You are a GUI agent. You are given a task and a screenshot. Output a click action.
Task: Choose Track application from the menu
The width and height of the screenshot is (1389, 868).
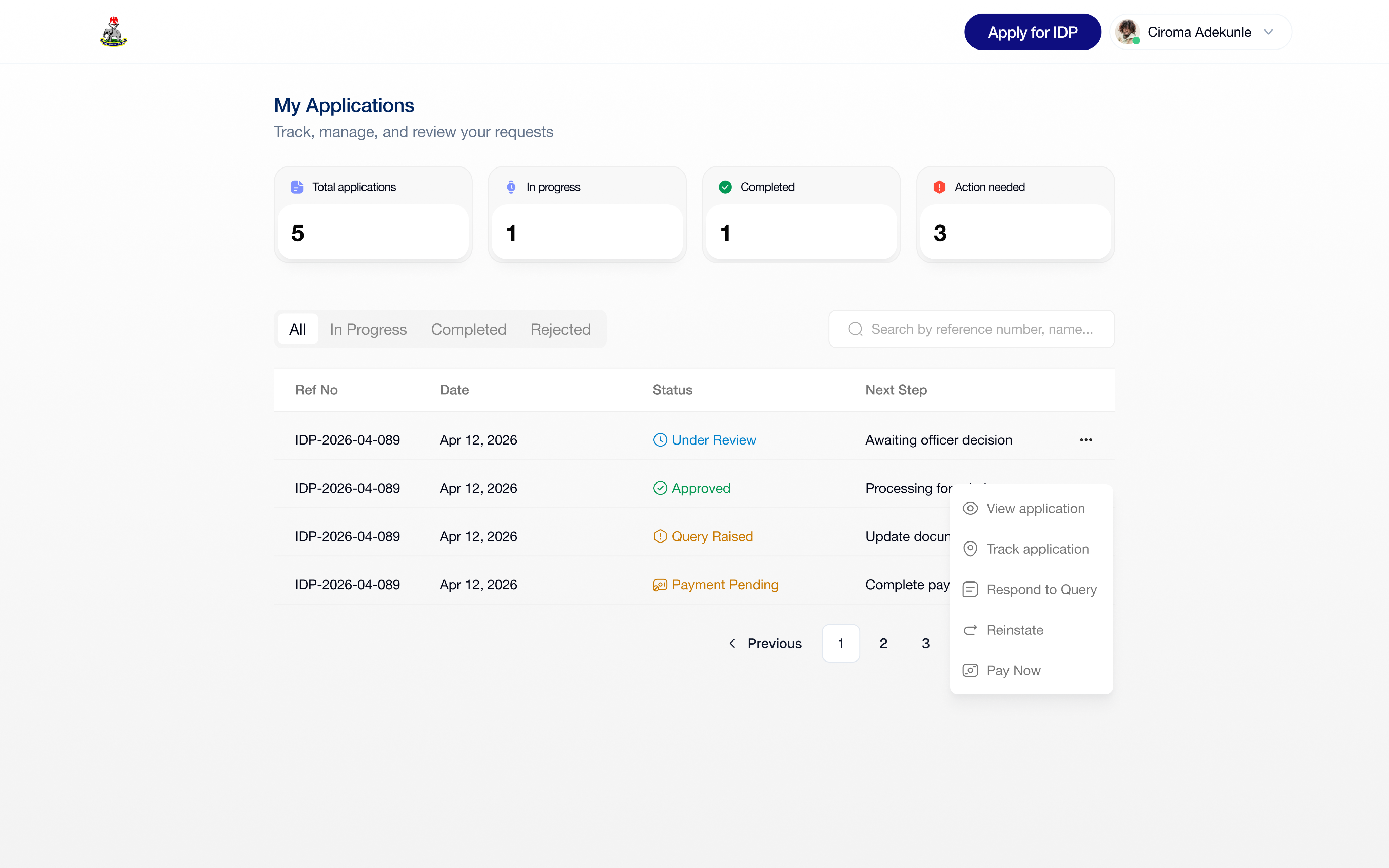1032,549
